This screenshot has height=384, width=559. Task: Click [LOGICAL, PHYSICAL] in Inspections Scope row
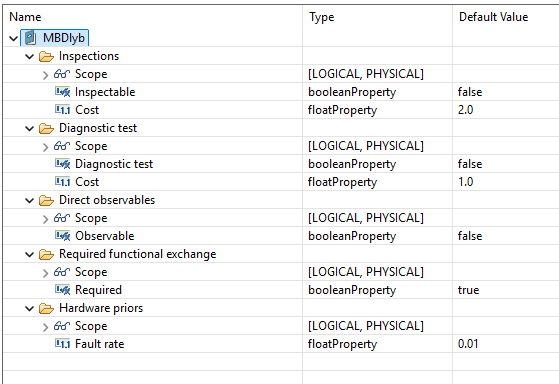pos(366,74)
